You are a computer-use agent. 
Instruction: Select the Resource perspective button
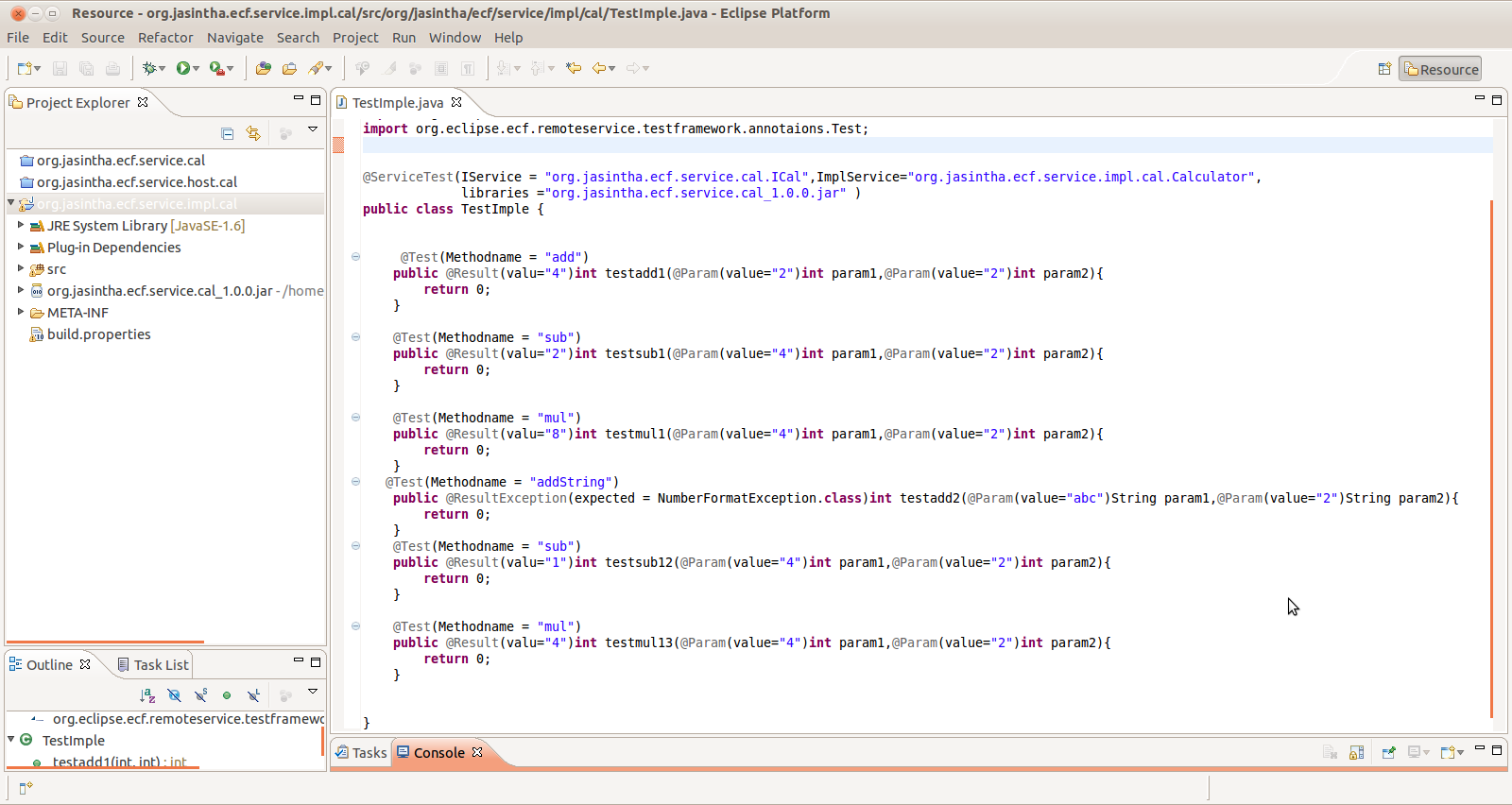click(x=1440, y=69)
